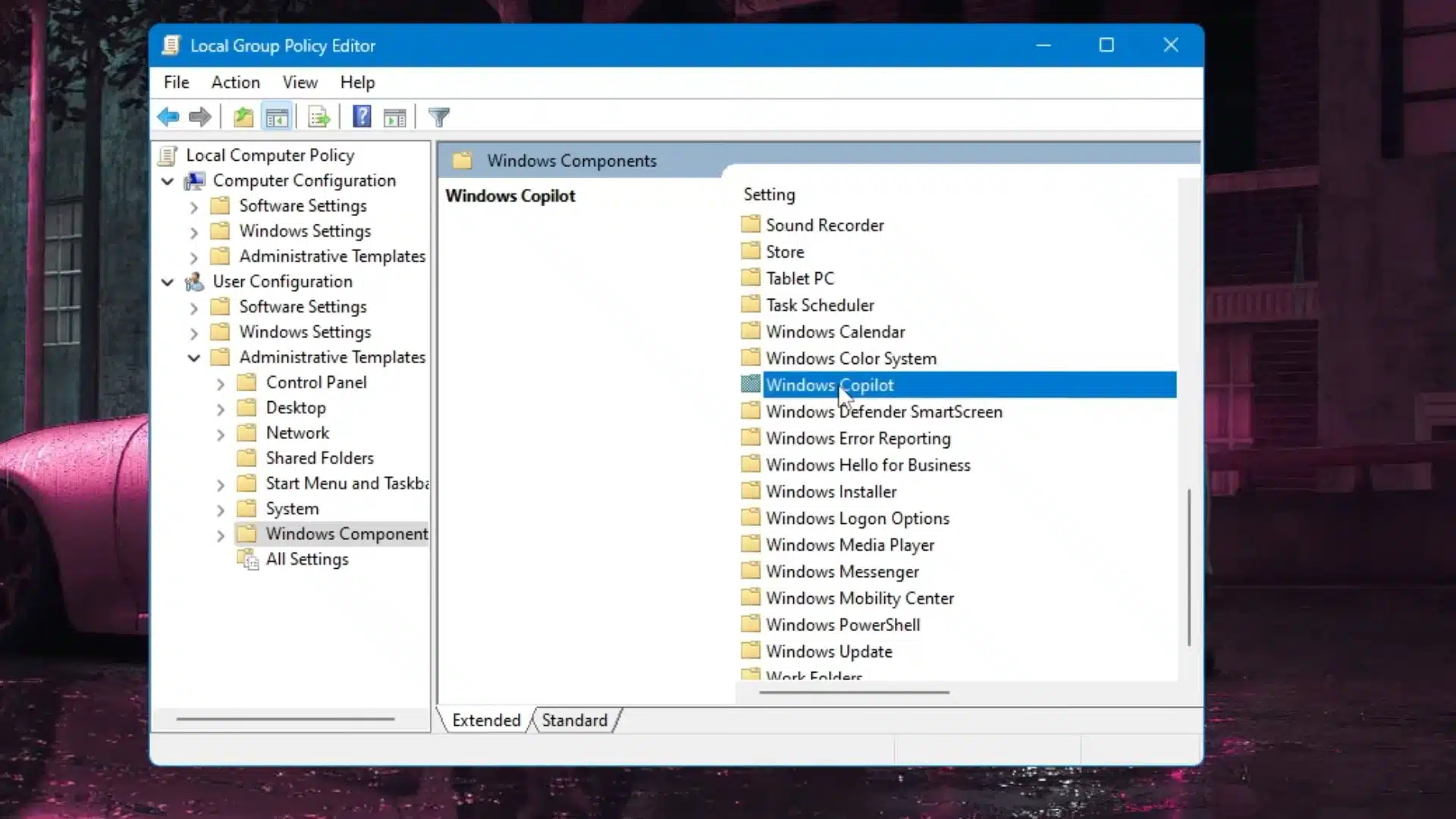Click the Windows Copilot folder icon in list
Viewport: 1456px width, 819px height.
click(751, 384)
